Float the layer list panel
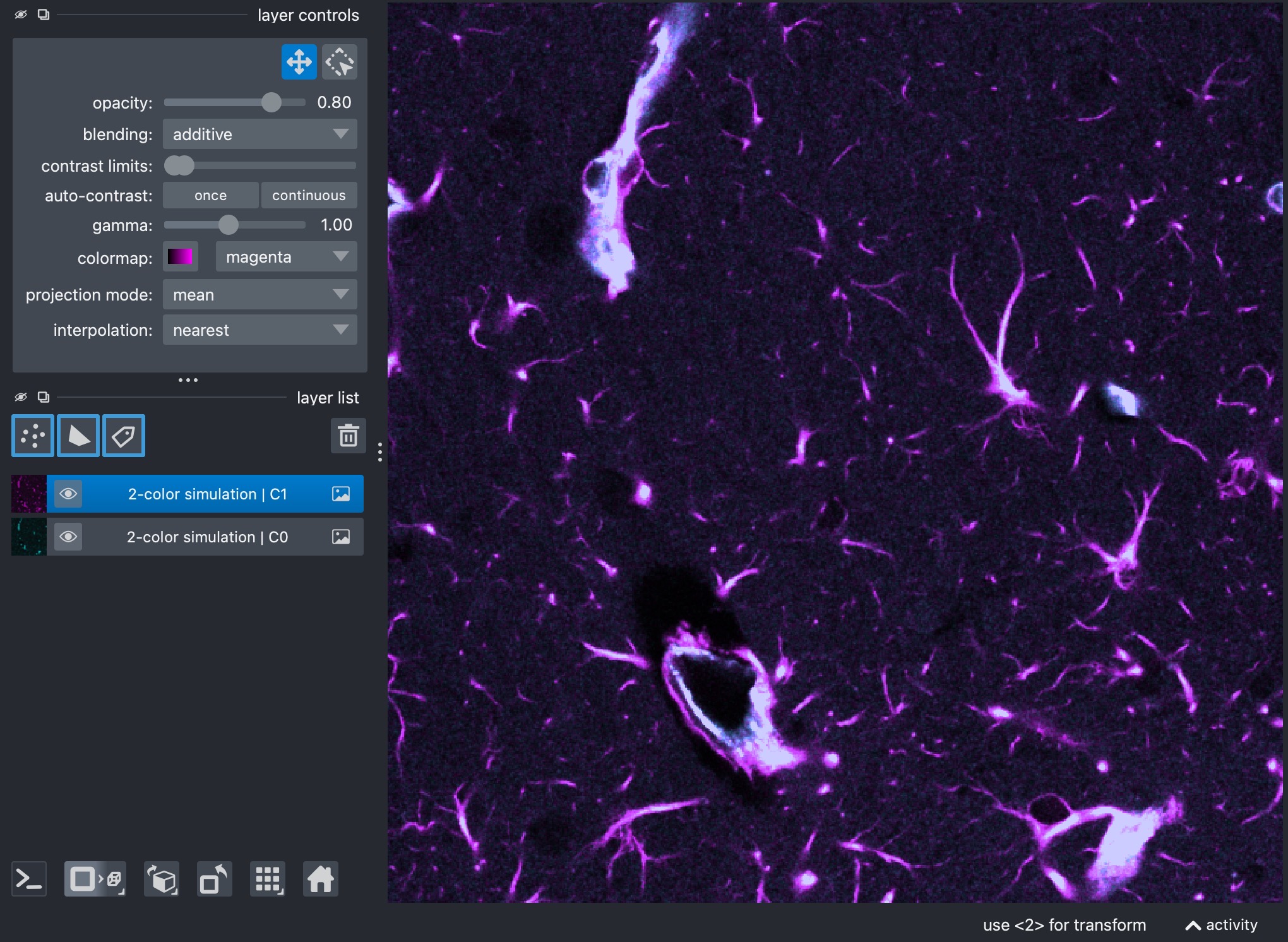This screenshot has height=942, width=1288. [x=44, y=397]
